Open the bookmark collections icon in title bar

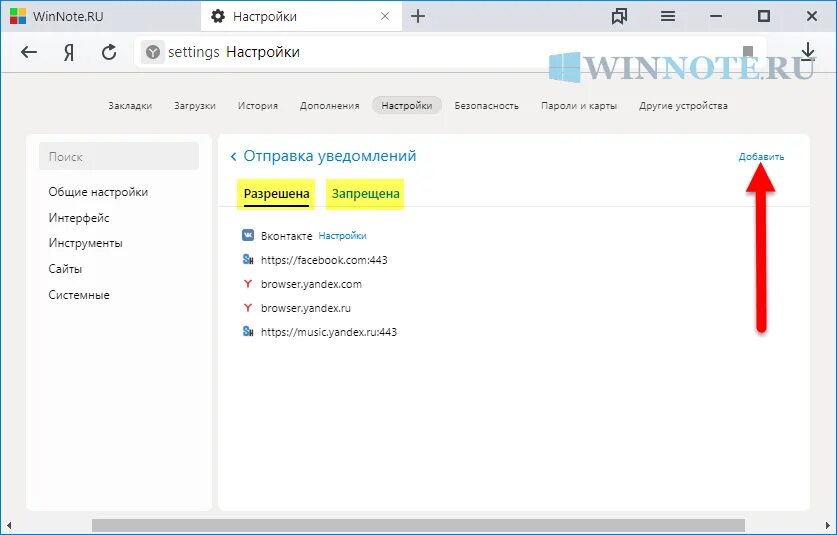(619, 17)
